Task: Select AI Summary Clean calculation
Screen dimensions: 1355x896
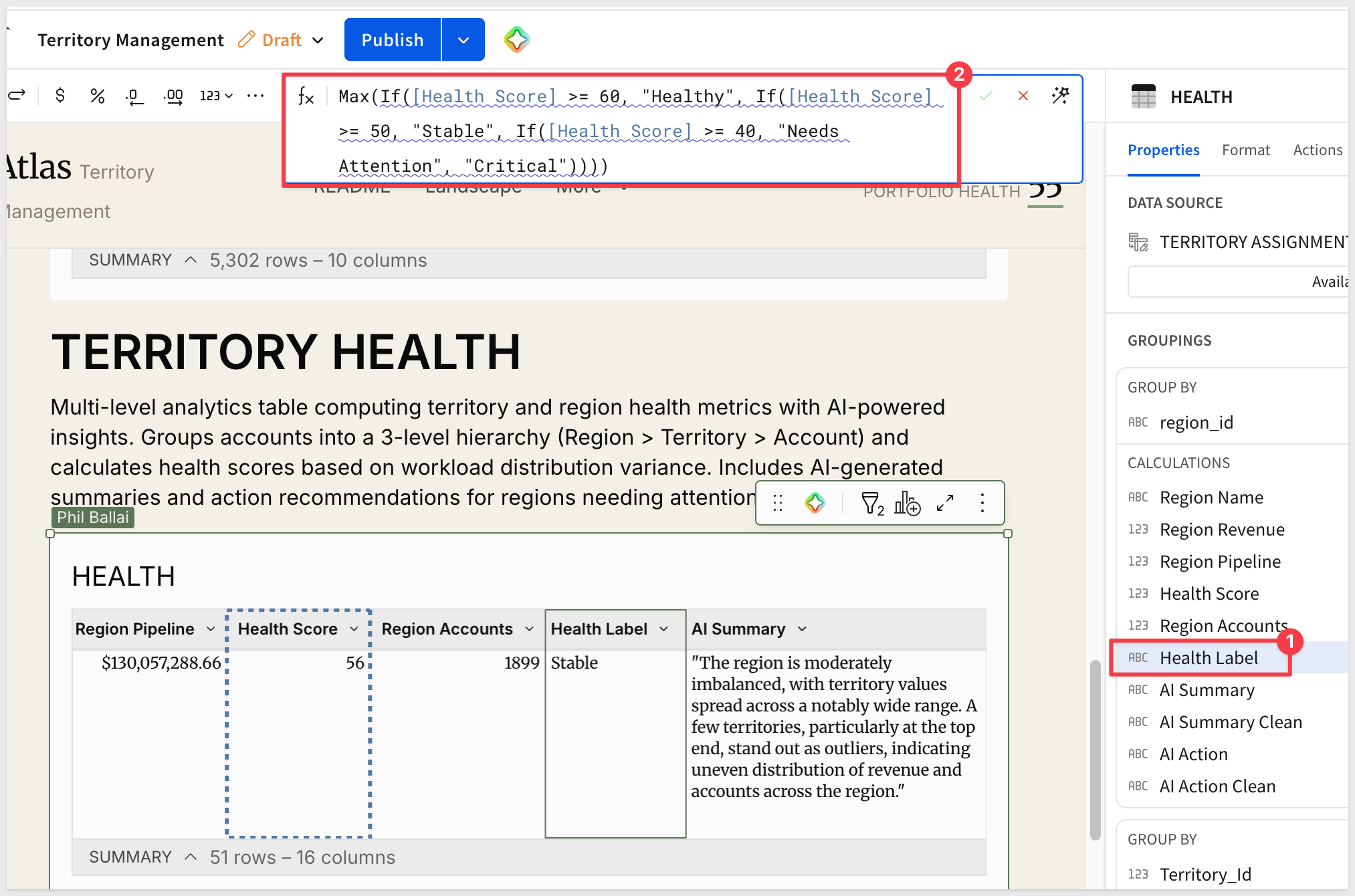Action: click(x=1231, y=722)
